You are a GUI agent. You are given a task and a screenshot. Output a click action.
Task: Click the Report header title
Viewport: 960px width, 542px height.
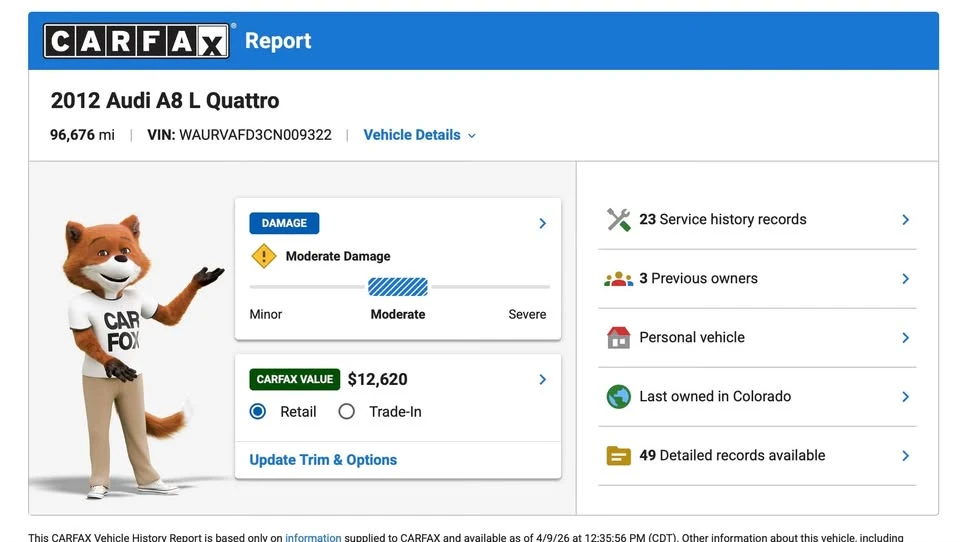click(278, 41)
